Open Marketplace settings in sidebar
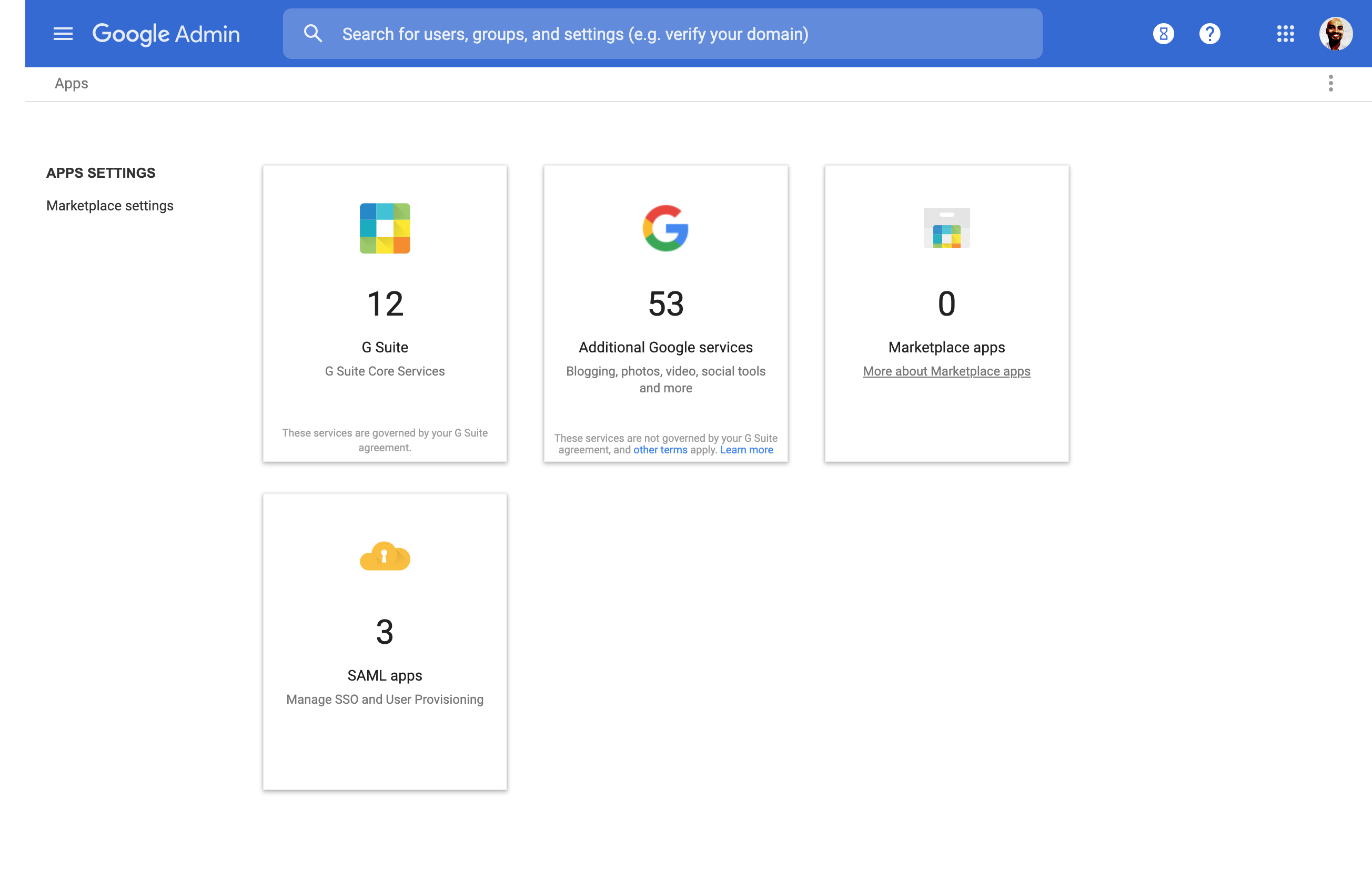 [110, 206]
